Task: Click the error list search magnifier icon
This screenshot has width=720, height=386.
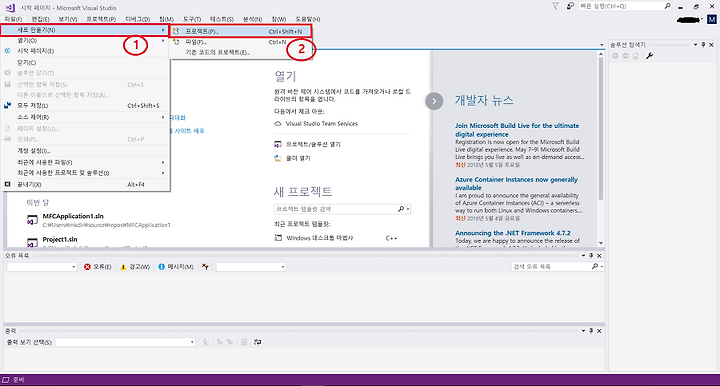Action: click(595, 266)
